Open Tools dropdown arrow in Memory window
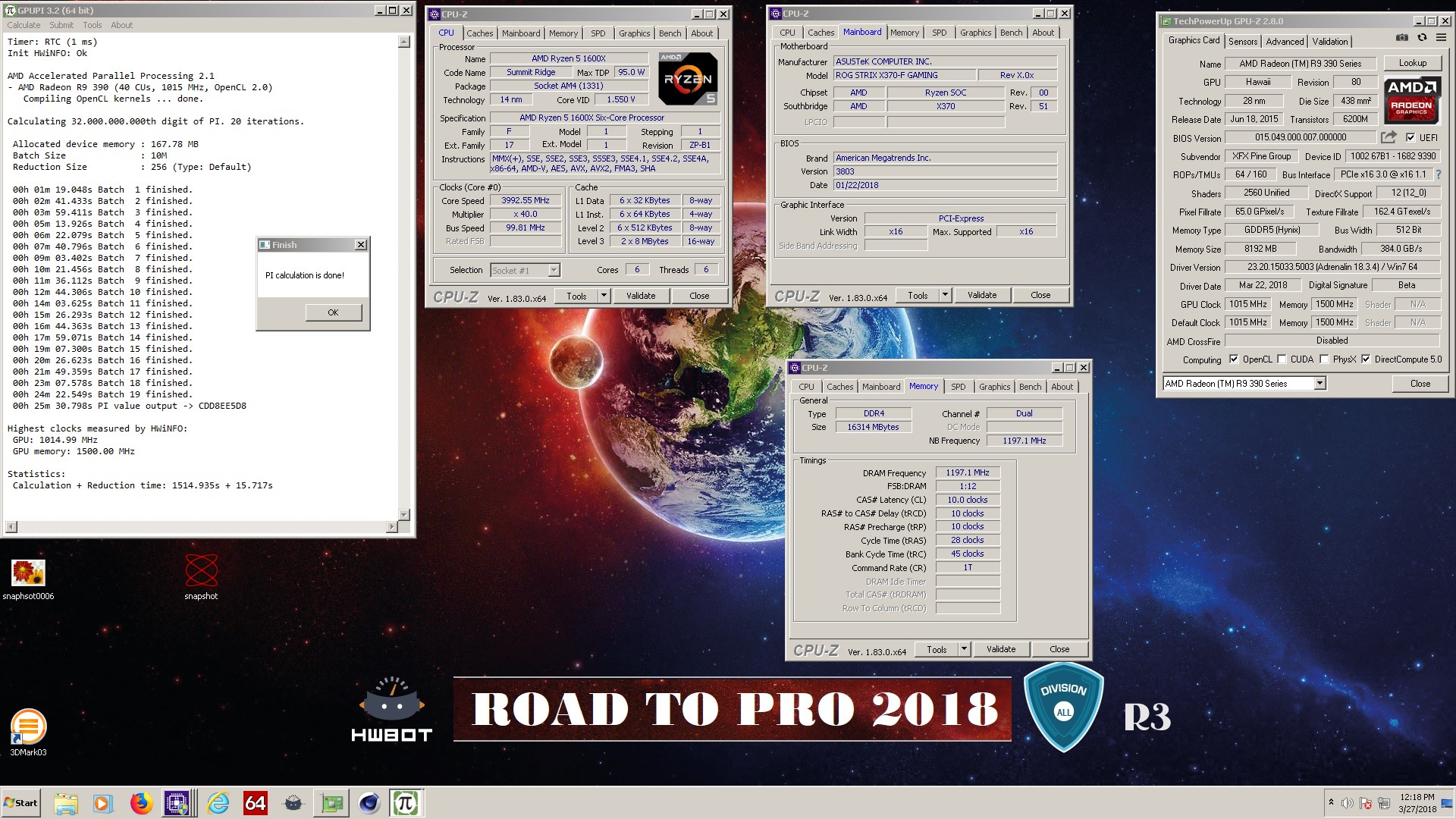 click(964, 649)
